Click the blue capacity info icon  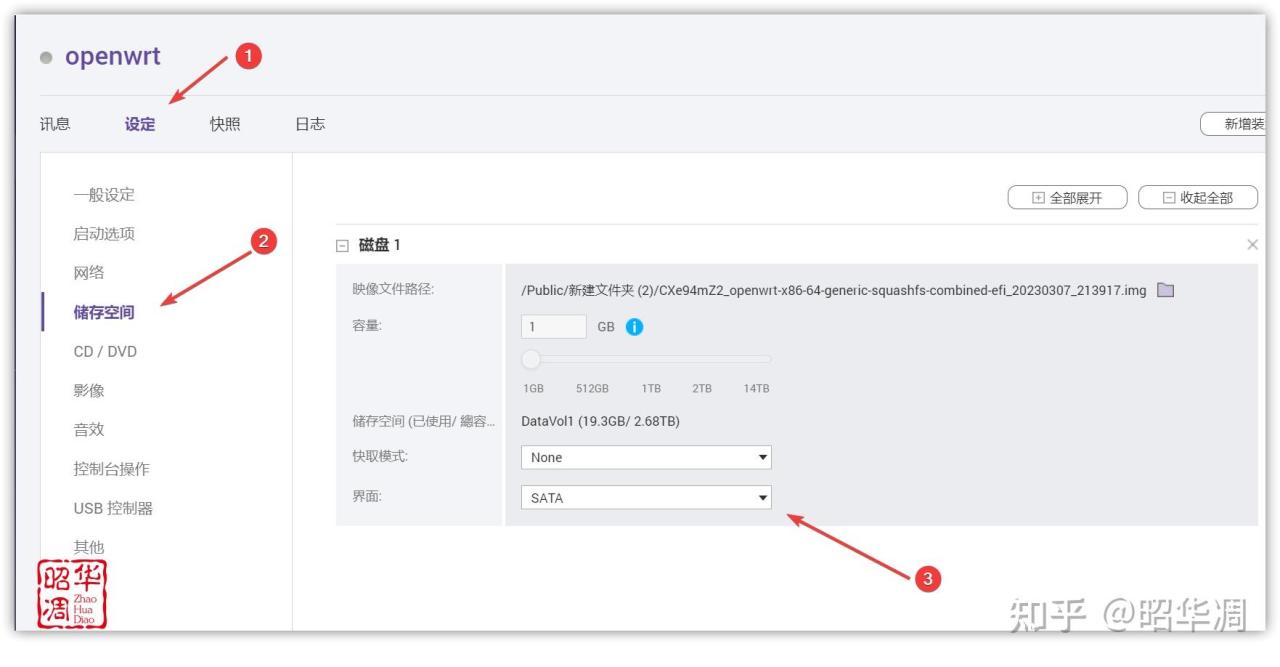coord(634,327)
